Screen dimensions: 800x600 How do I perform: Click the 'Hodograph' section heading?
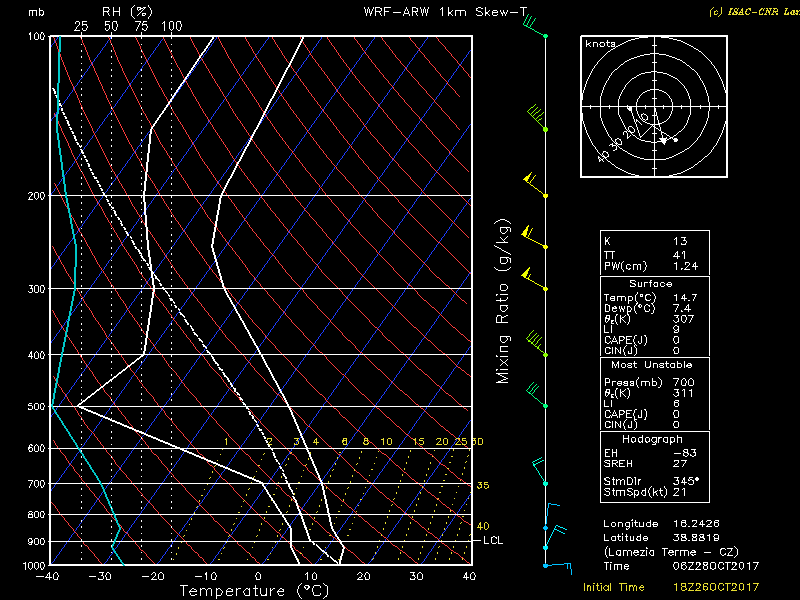[x=652, y=440]
